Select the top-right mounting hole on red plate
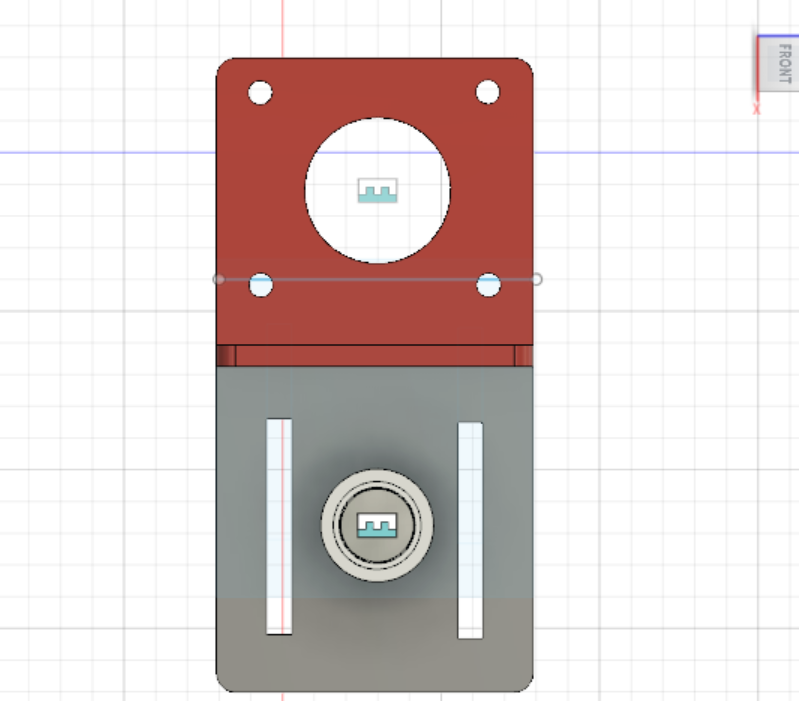 coord(488,92)
